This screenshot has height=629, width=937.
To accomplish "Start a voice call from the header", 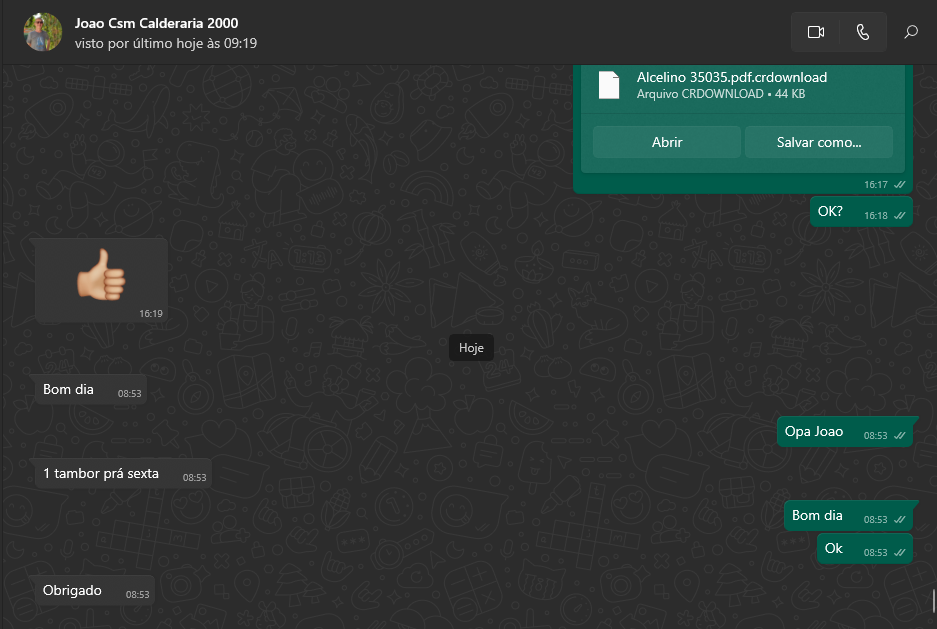I will [863, 32].
